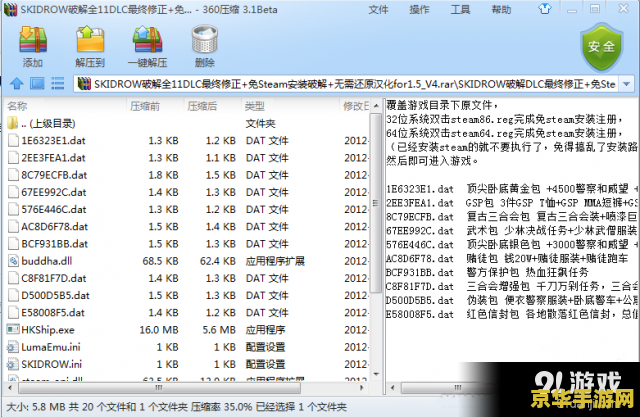Sort by the 修改日期 column header
The image size is (640, 417).
[355, 106]
